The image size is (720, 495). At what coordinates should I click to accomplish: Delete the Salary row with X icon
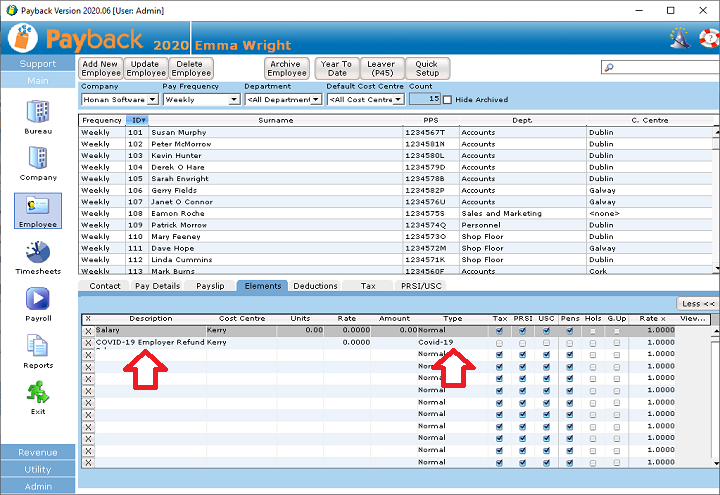click(x=88, y=330)
